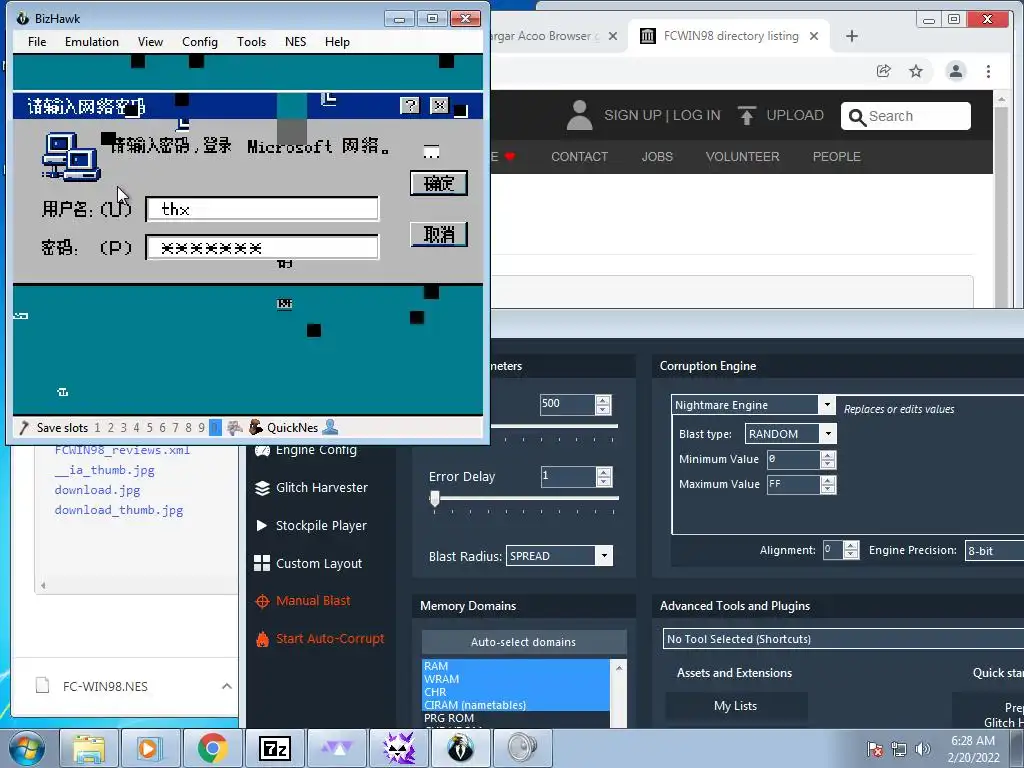
Task: Open Engine Config in the RTC sidebar
Action: (x=306, y=449)
